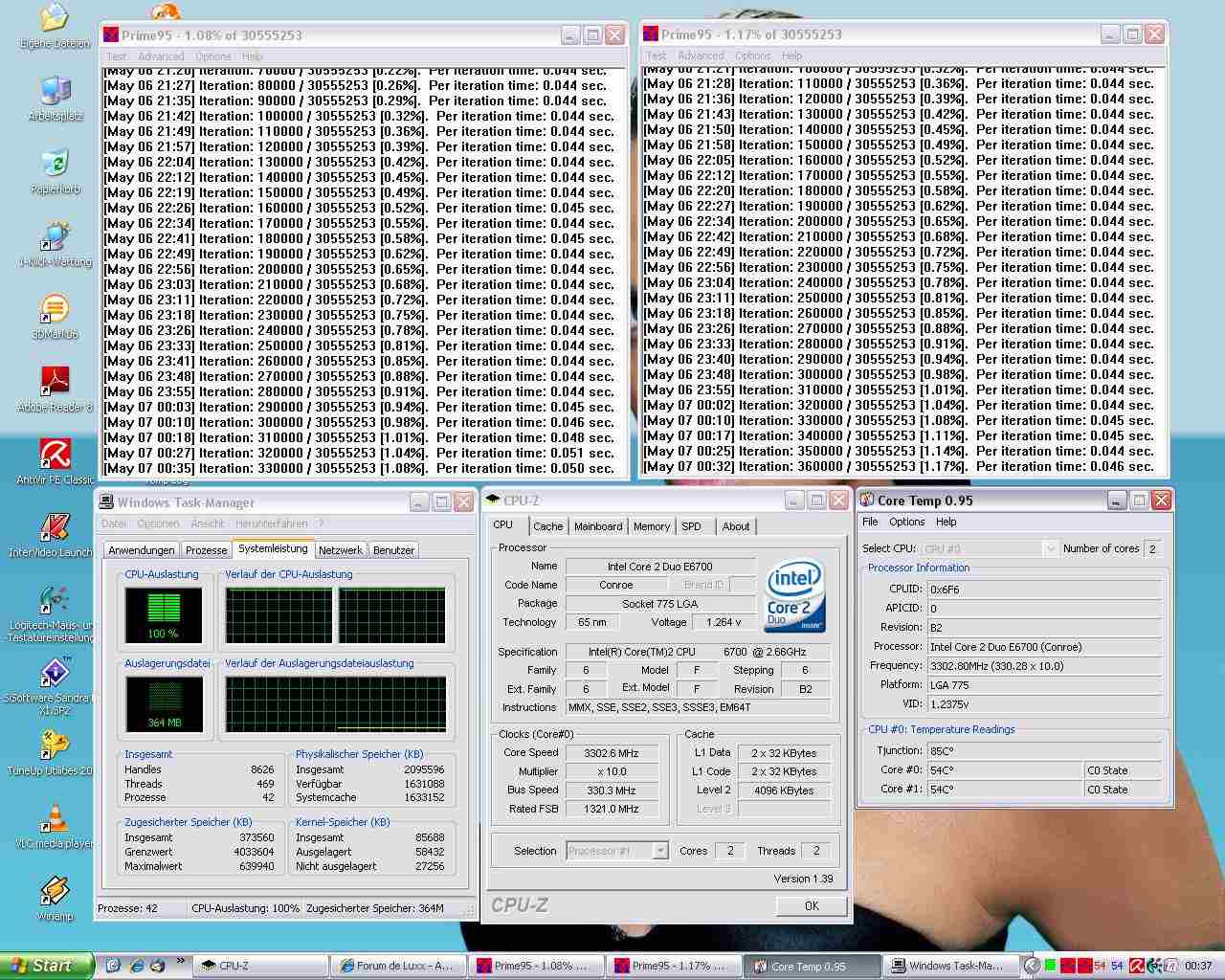Open the Ansicht menu in Task-Manager

tap(208, 523)
